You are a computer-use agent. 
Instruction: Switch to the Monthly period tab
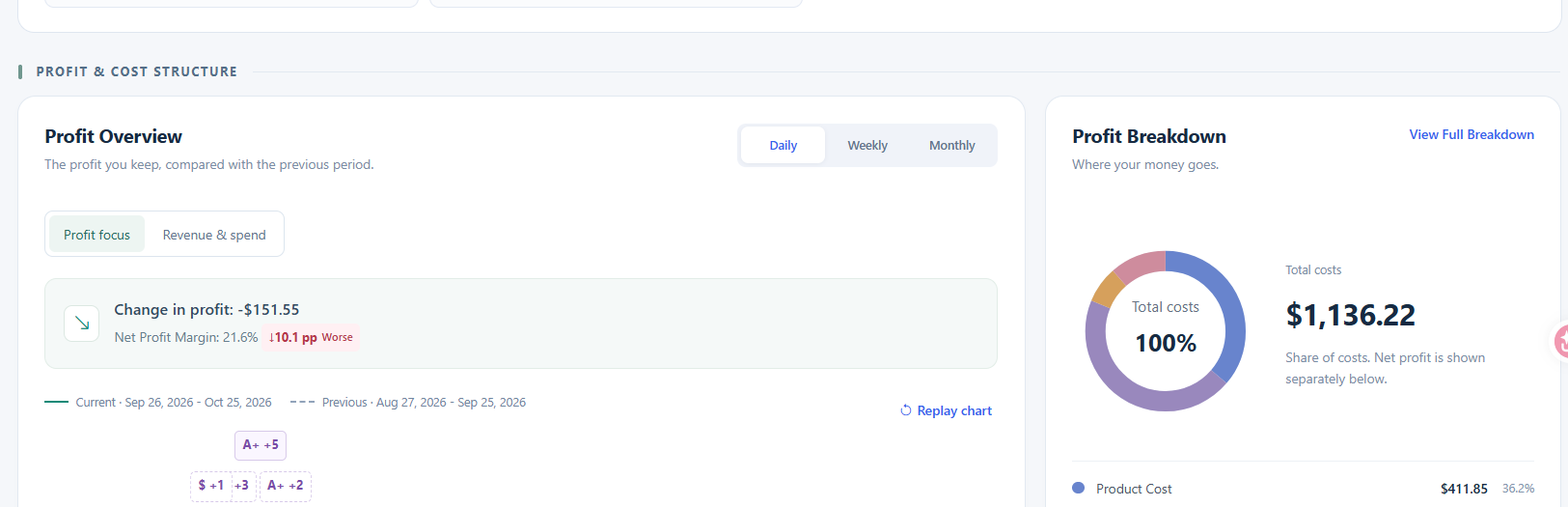[951, 146]
